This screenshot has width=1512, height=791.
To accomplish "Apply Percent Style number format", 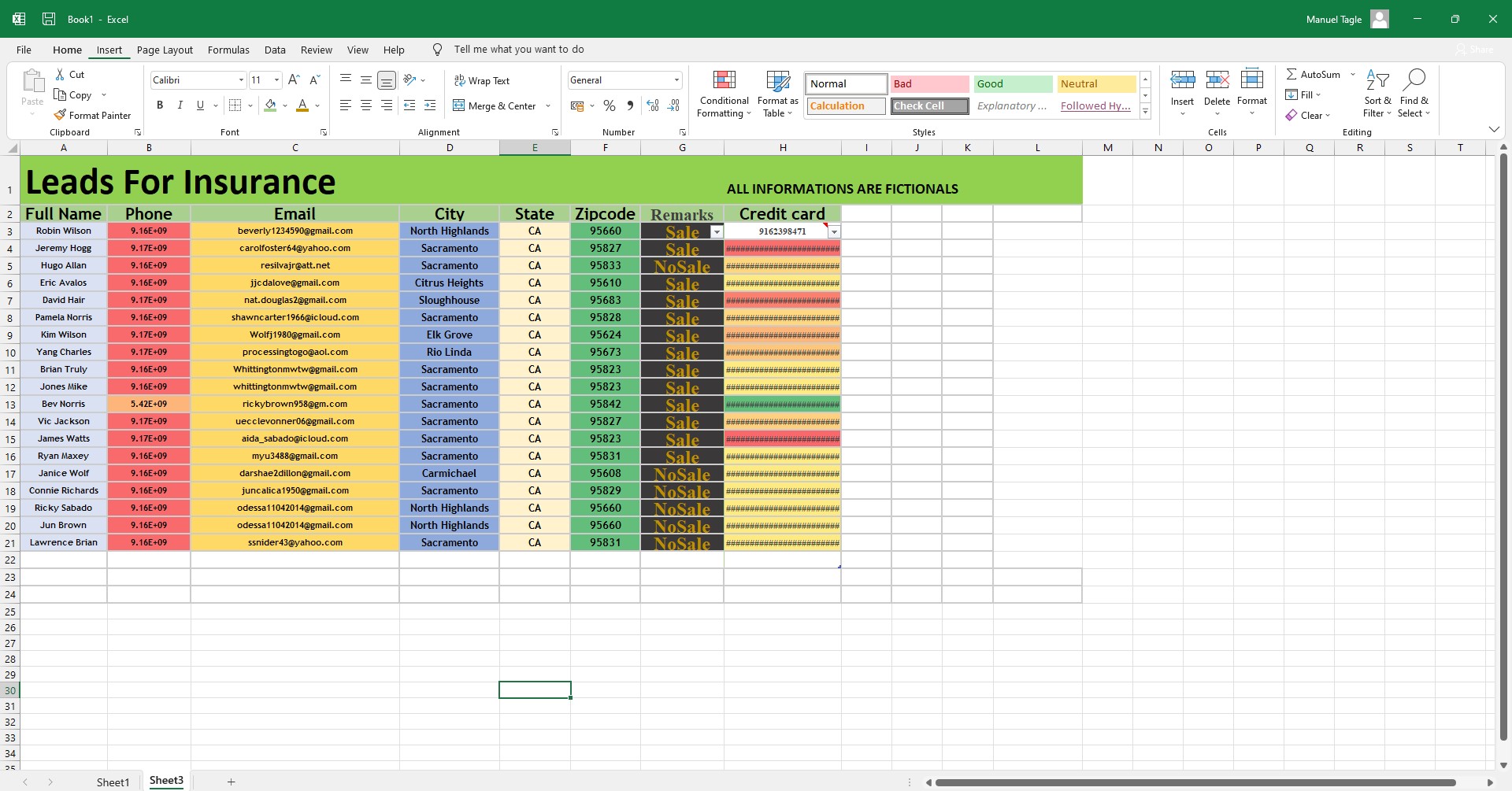I will pos(610,105).
